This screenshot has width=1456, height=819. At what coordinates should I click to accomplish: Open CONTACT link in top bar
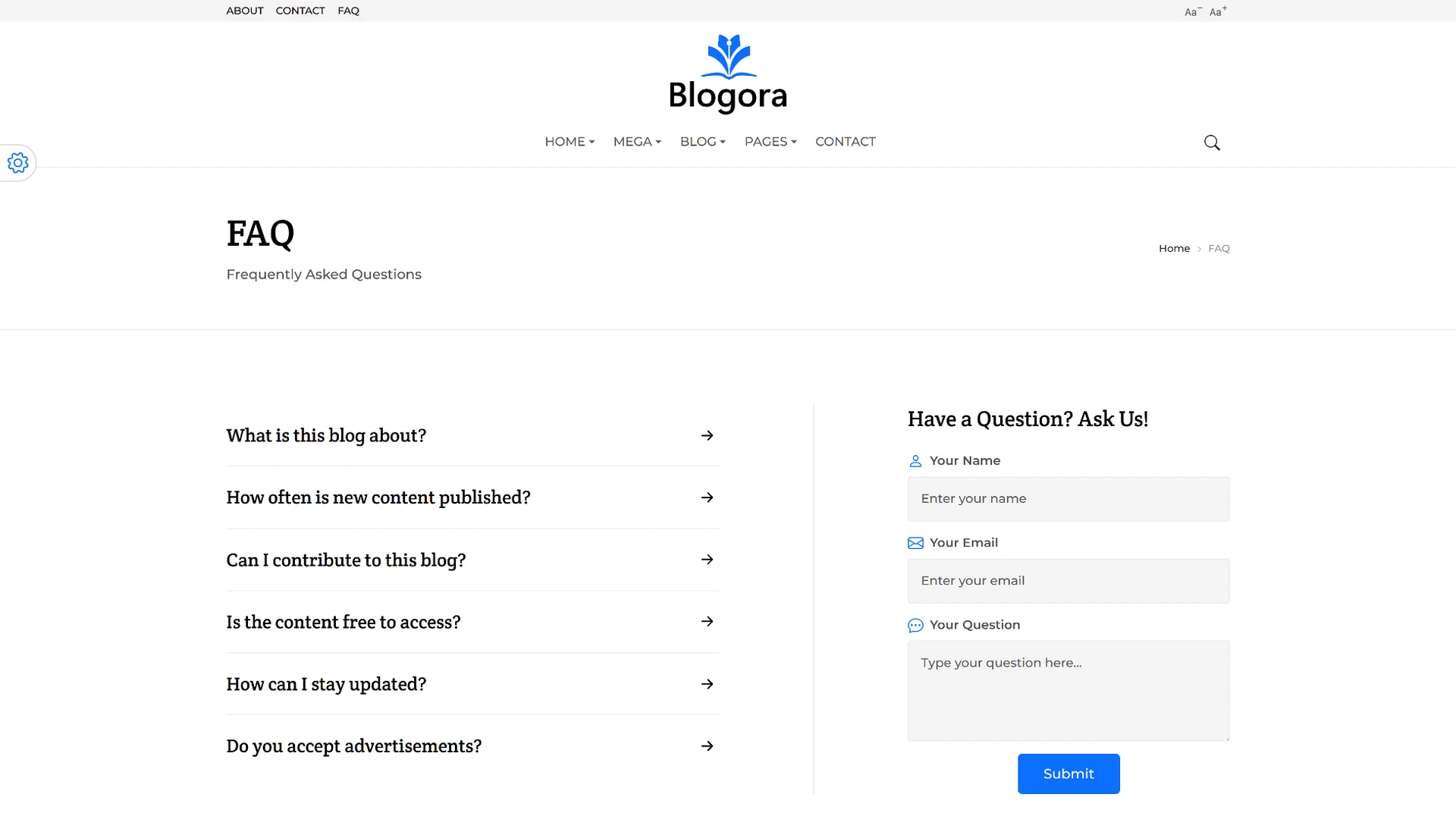(x=300, y=11)
